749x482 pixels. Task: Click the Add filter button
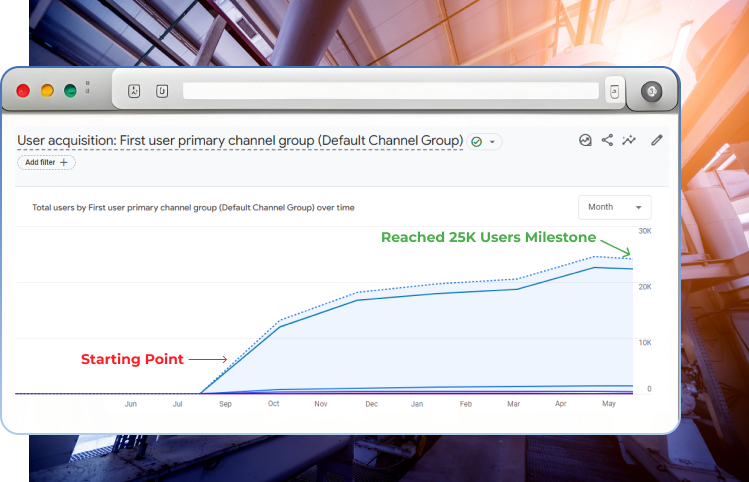pyautogui.click(x=46, y=162)
